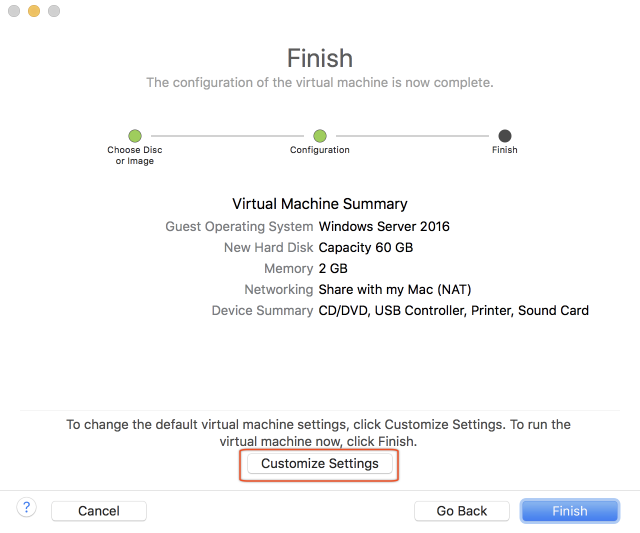Click the Capacity 60 GB hard disk value
Screen dimensions: 640x533
(365, 247)
